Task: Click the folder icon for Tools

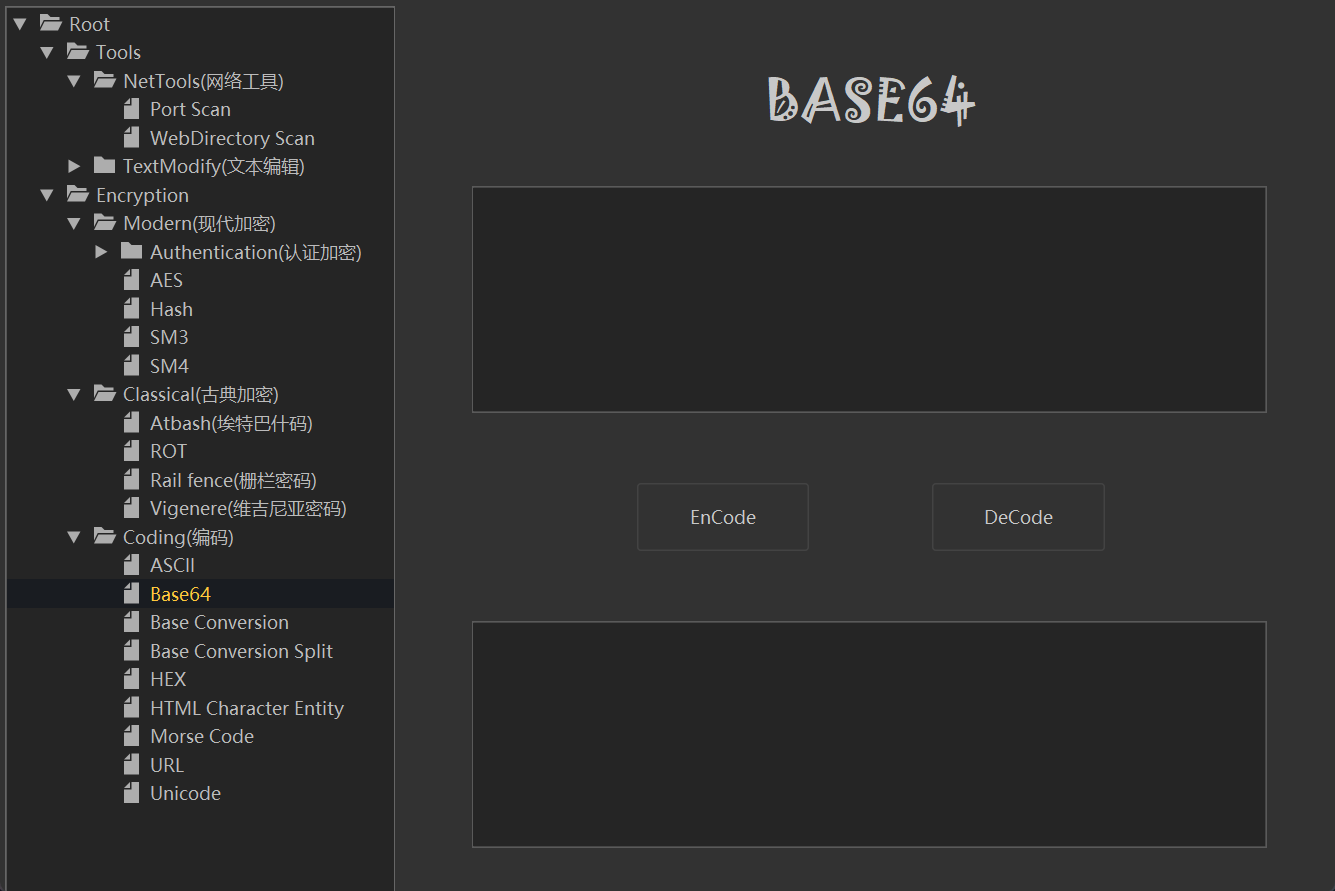Action: point(78,52)
